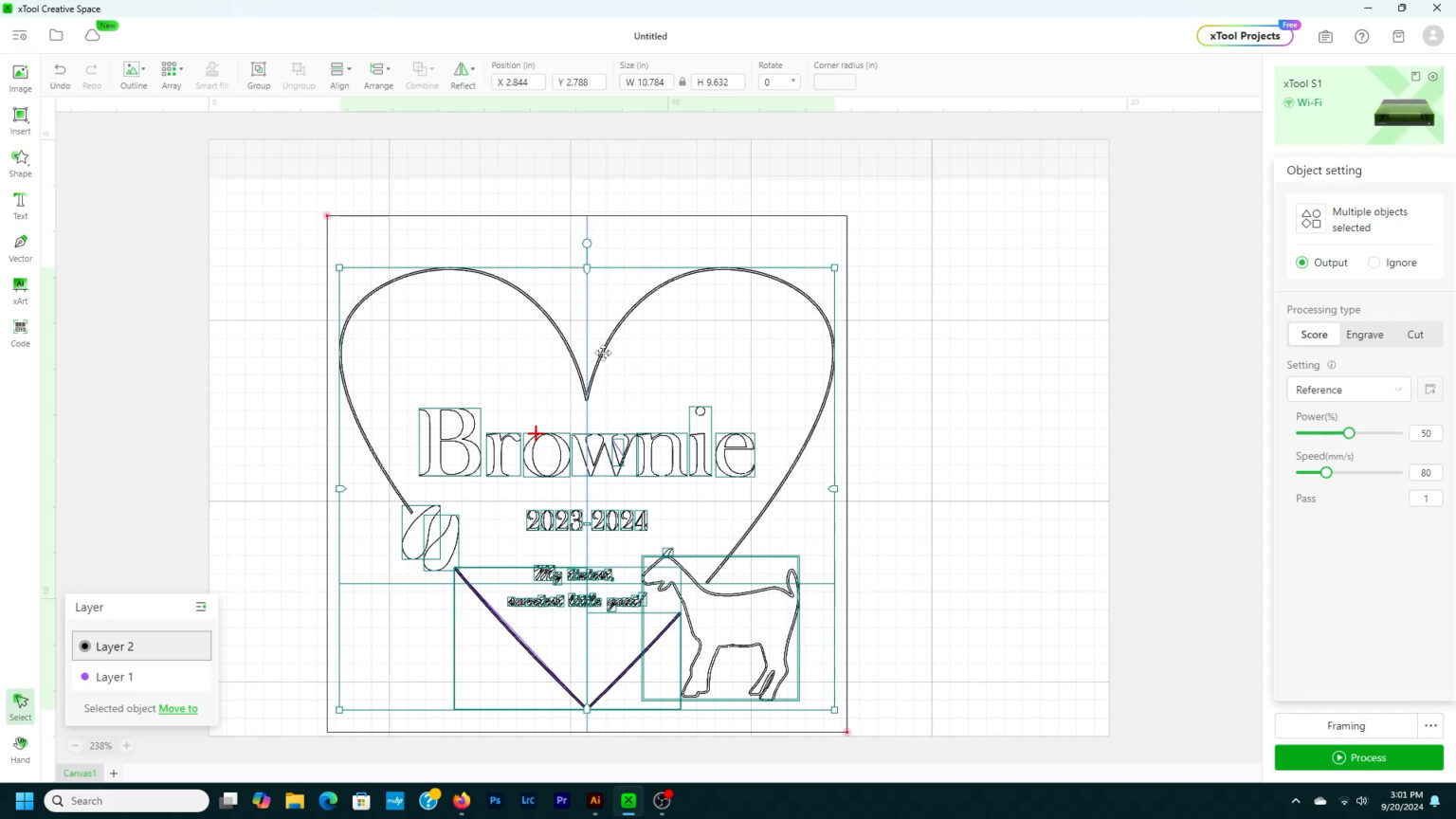
Task: Switch processing type to Cut
Action: (x=1415, y=335)
